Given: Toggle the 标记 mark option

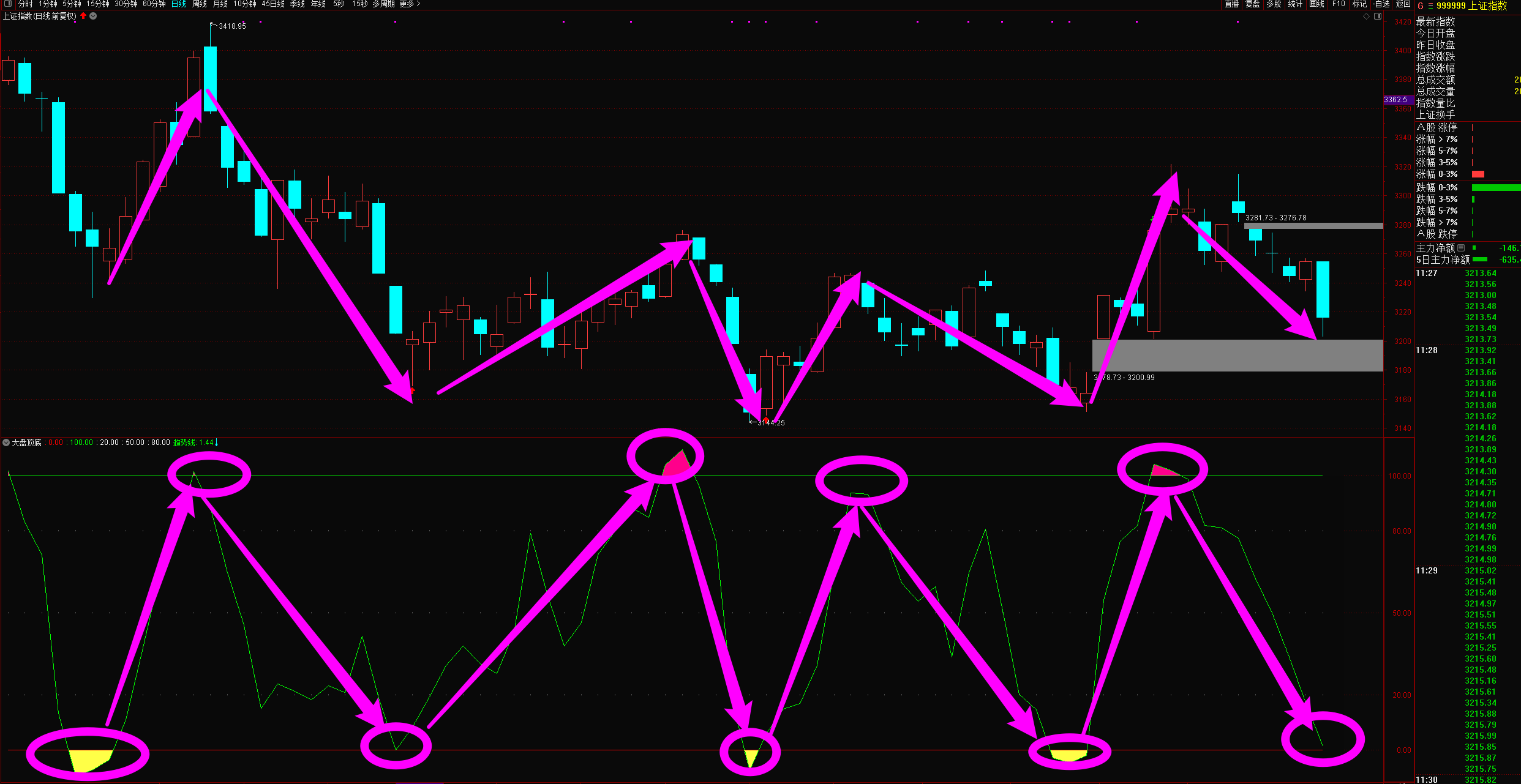Looking at the screenshot, I should [1359, 4].
